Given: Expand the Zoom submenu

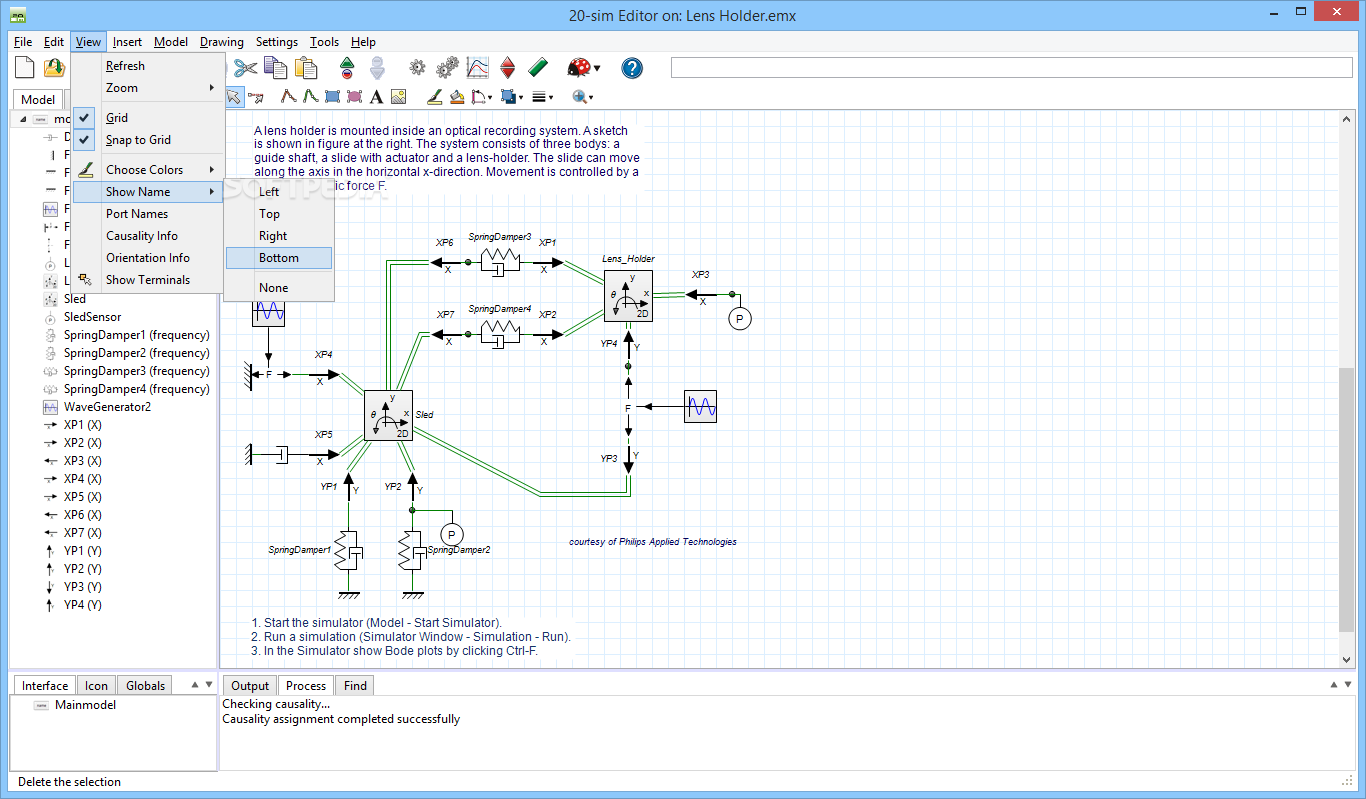Looking at the screenshot, I should (148, 88).
